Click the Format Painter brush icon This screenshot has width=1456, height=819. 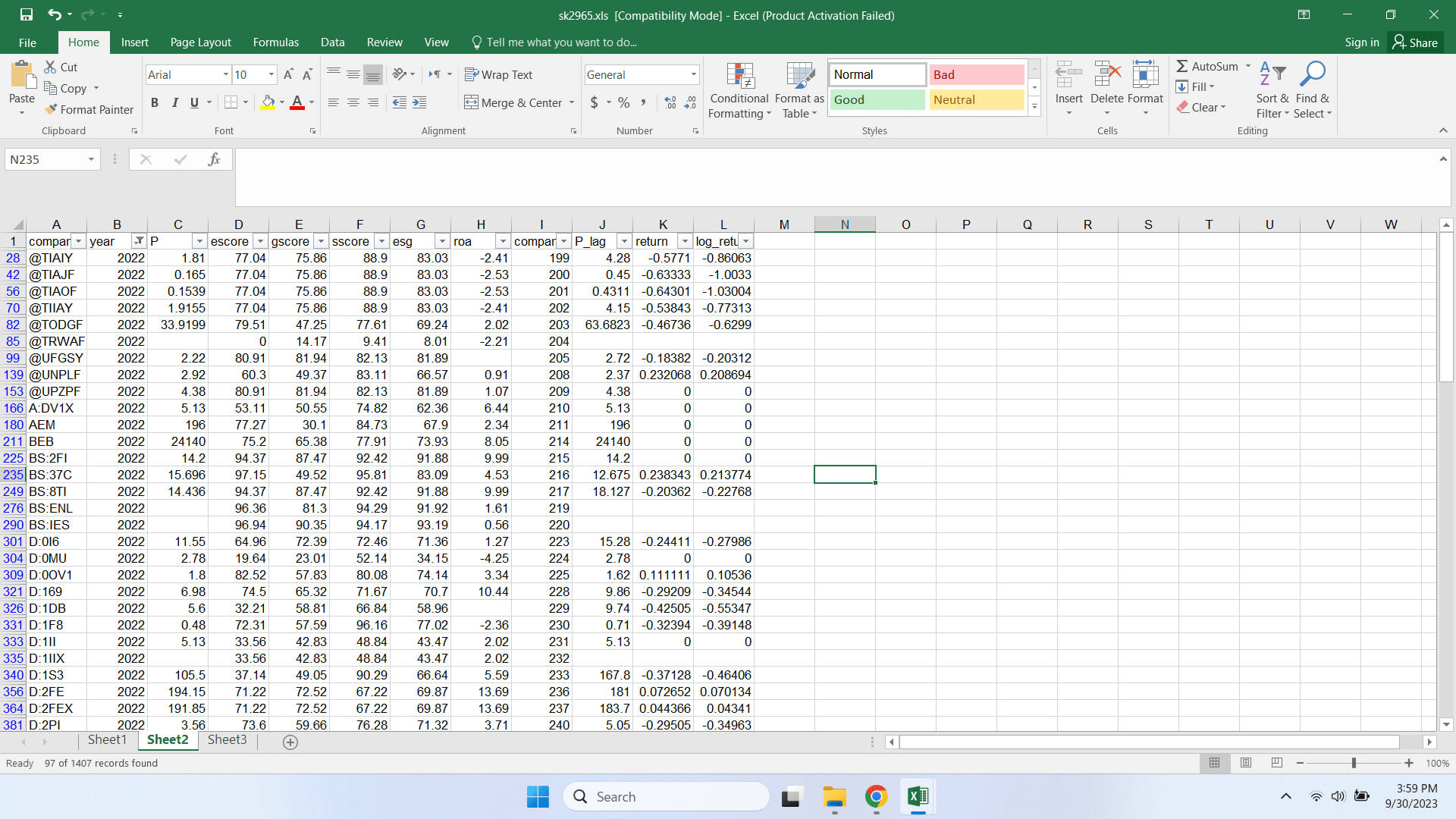(52, 109)
